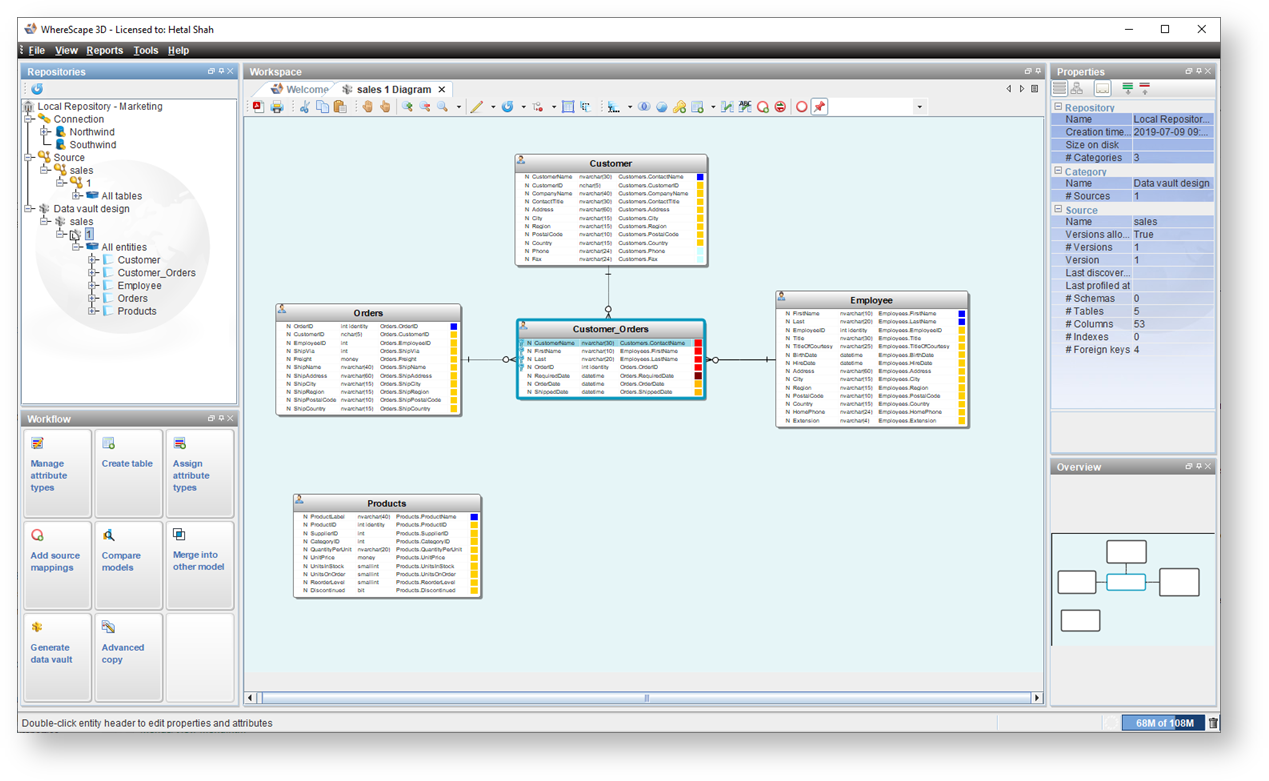Toggle the categorized view button in Properties

[1060, 89]
